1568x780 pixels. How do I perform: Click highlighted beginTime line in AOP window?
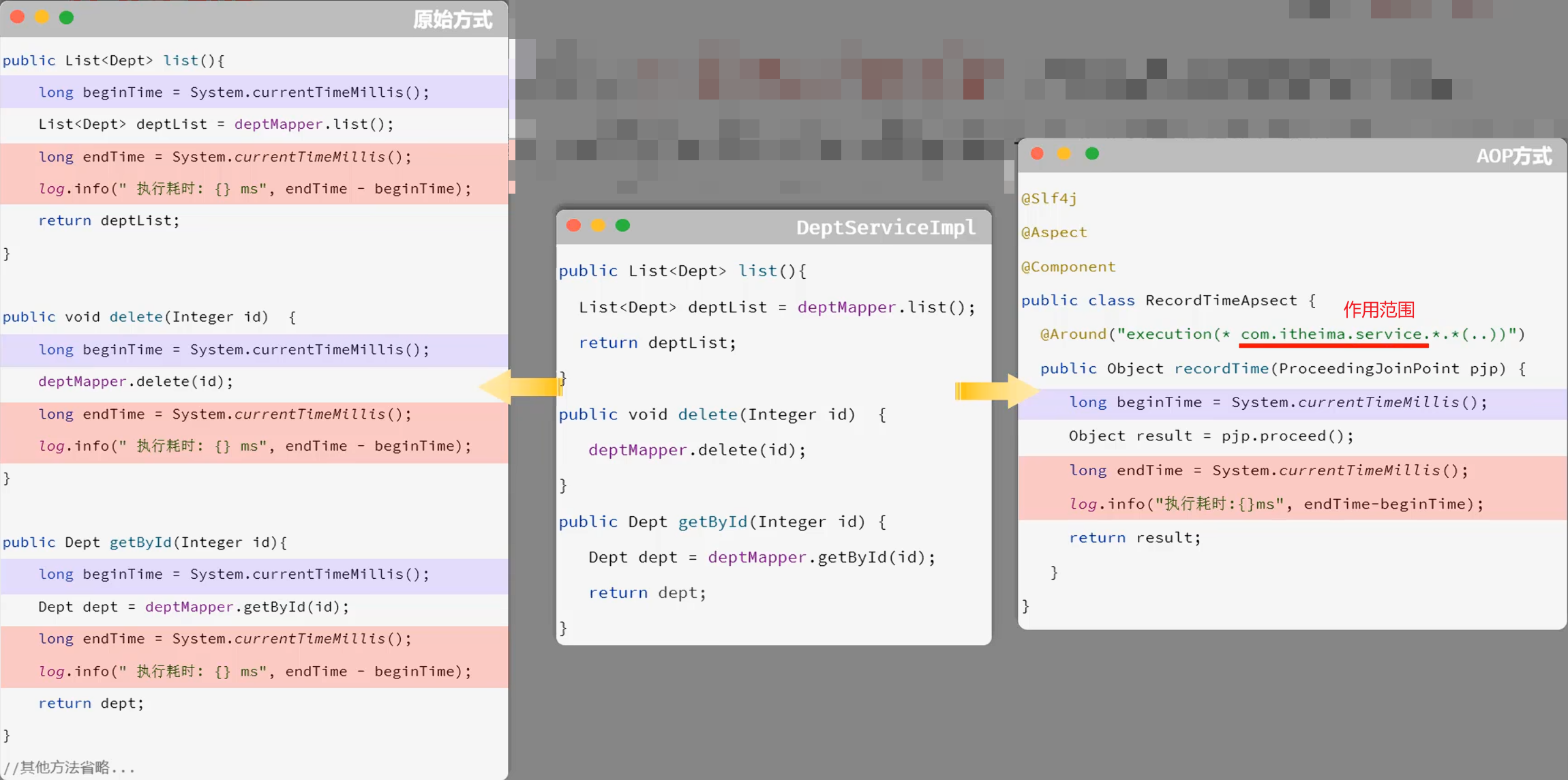pos(1278,402)
